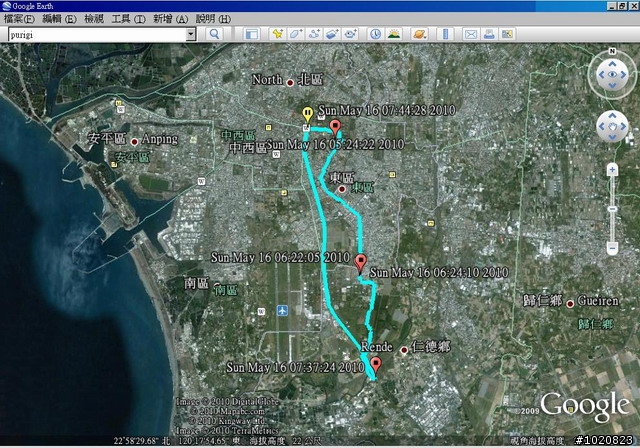Viewport: 640px width, 448px height.
Task: Click the search field containing purigi
Action: coord(97,35)
